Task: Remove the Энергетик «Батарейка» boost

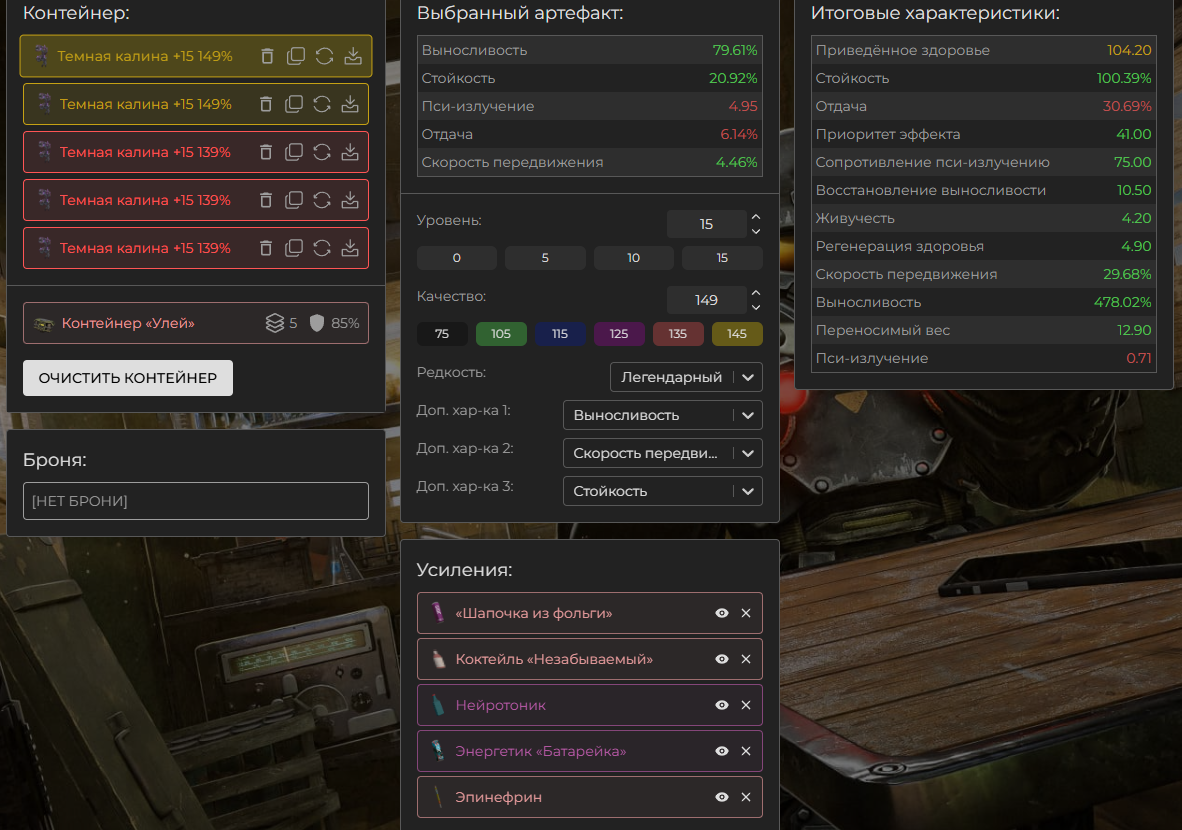Action: [x=746, y=751]
